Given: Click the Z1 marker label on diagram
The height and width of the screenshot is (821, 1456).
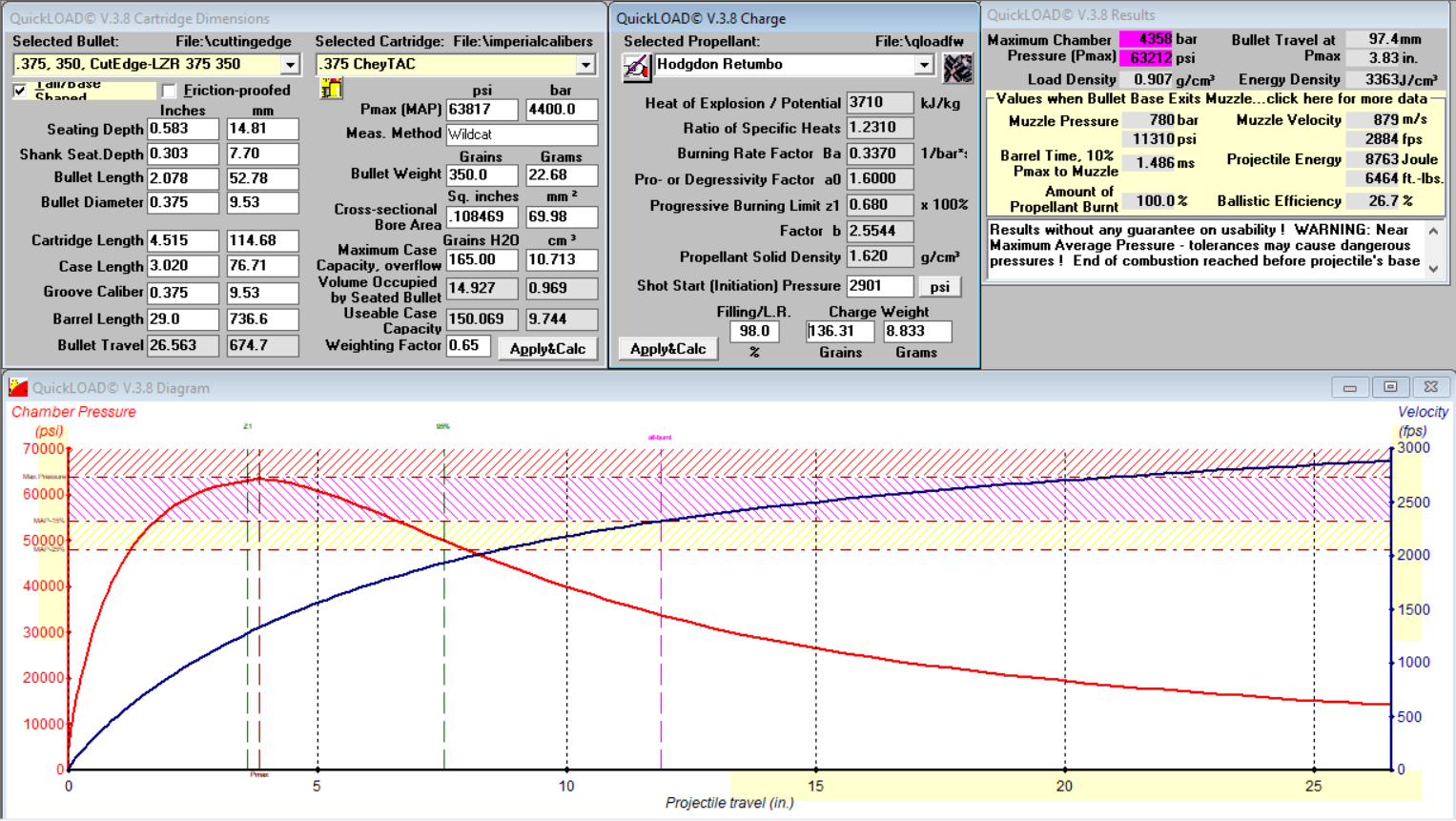Looking at the screenshot, I should coord(248,426).
